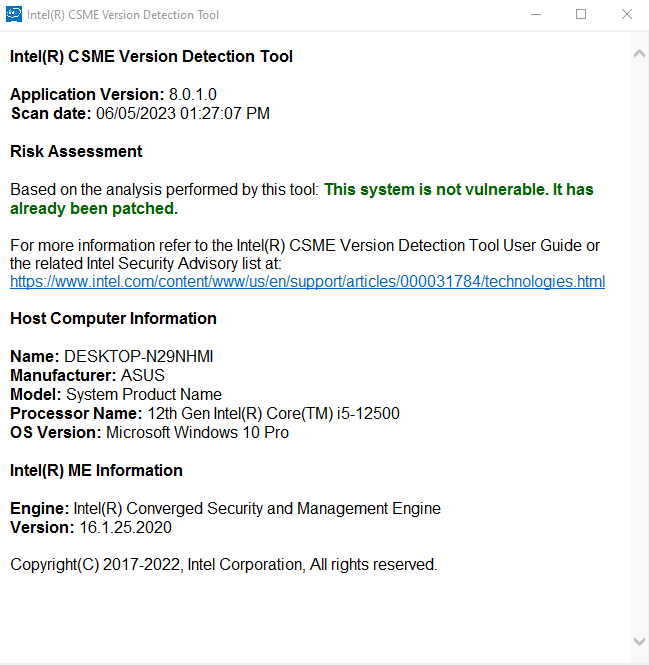
Task: Click the OS Version Windows 10 Pro line
Action: click(149, 433)
